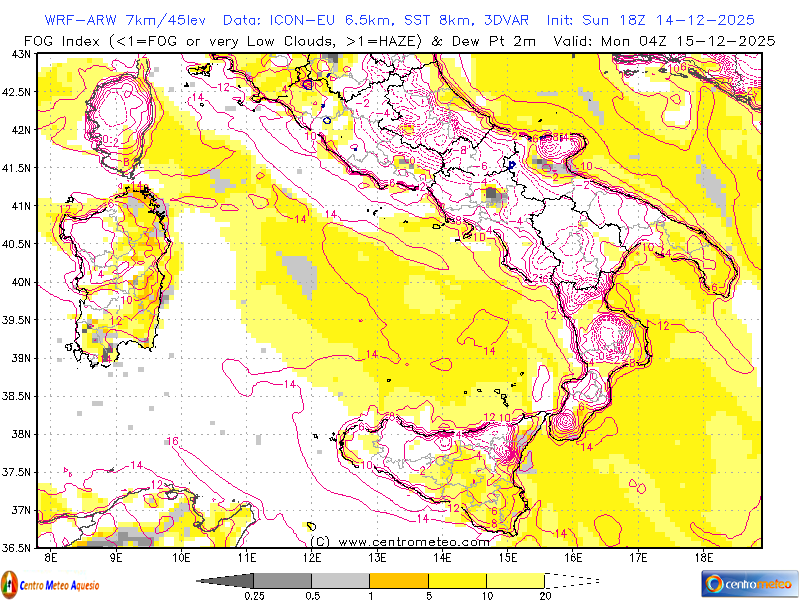This screenshot has width=800, height=600.
Task: Click the centrometeo logo at bottom right
Action: click(748, 582)
